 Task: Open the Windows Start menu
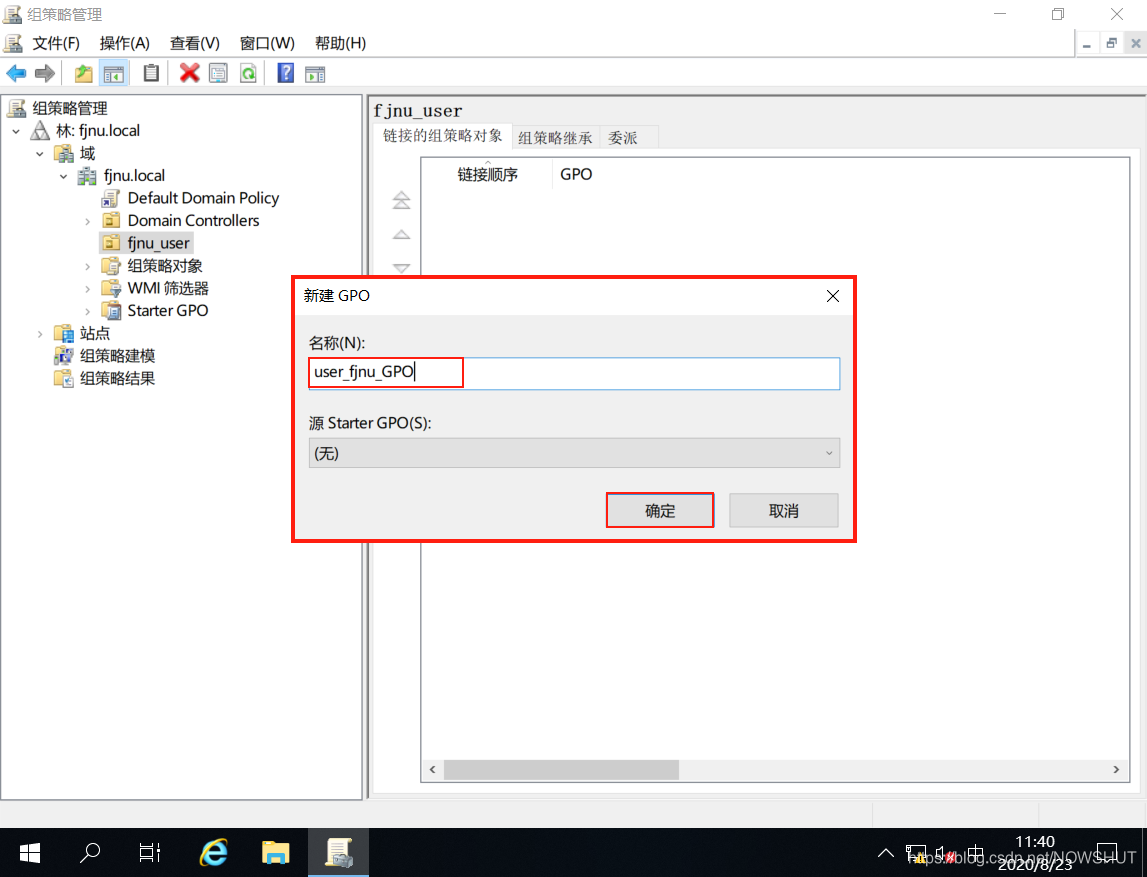click(x=29, y=853)
